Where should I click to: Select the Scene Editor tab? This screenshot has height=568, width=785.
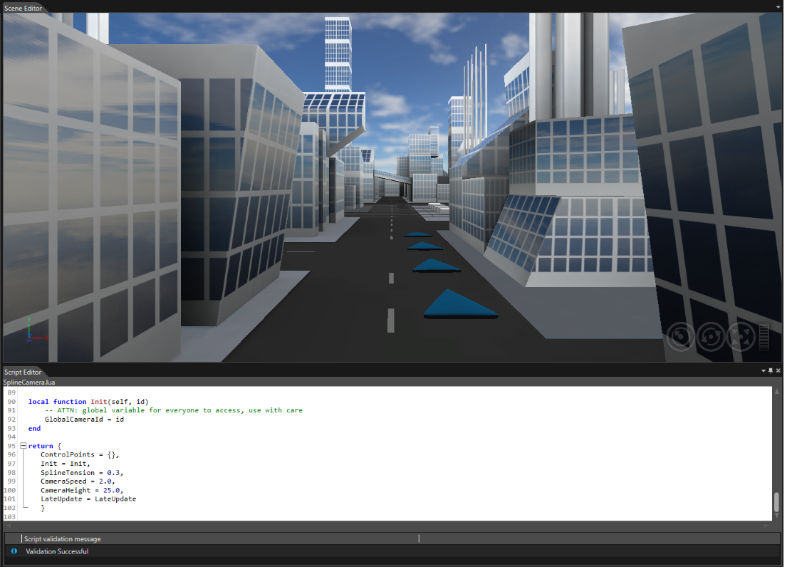click(x=23, y=8)
